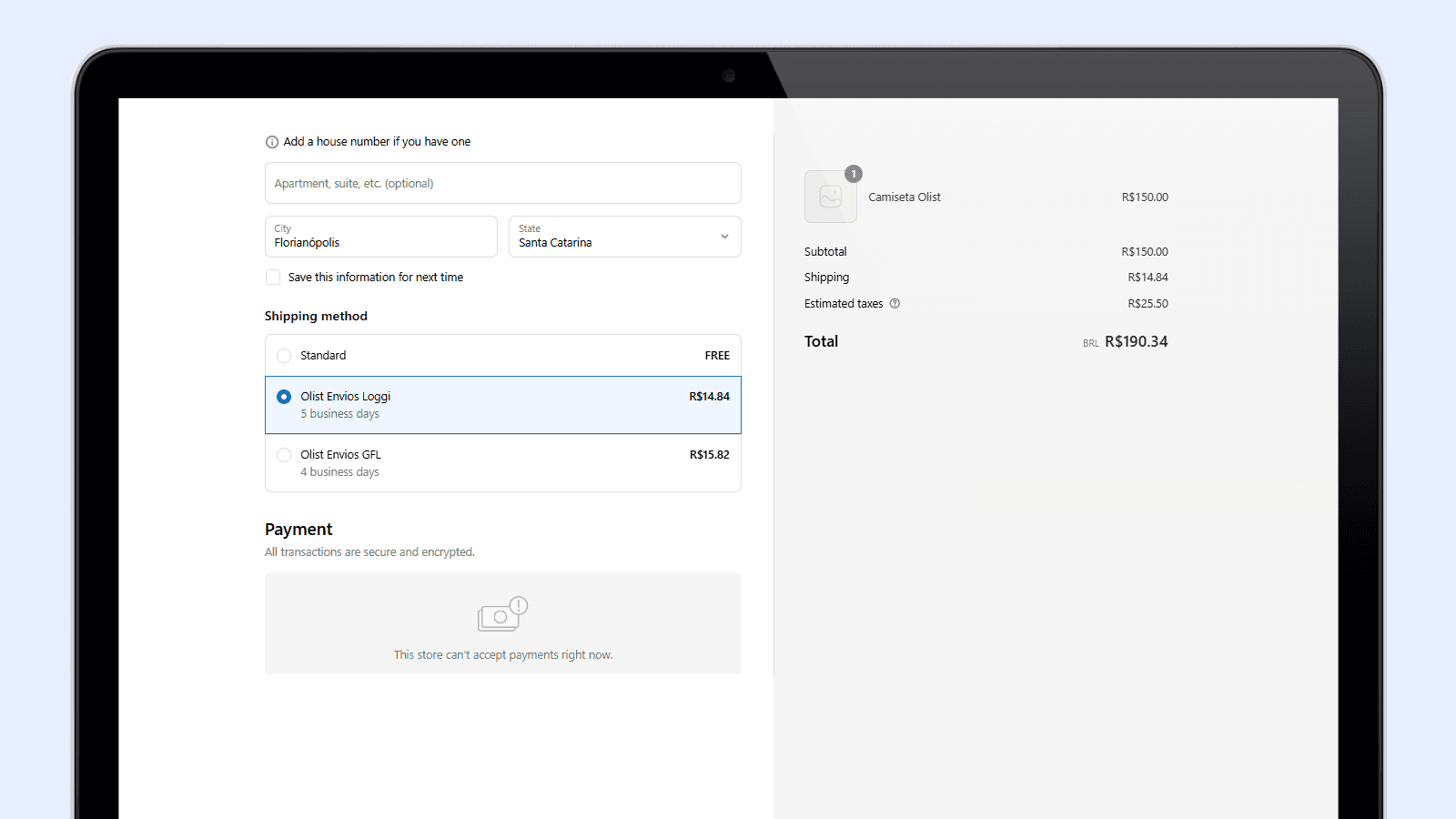The image size is (1456, 819).
Task: Focus the Apartment, suite, etc. input field
Action: pyautogui.click(x=502, y=183)
